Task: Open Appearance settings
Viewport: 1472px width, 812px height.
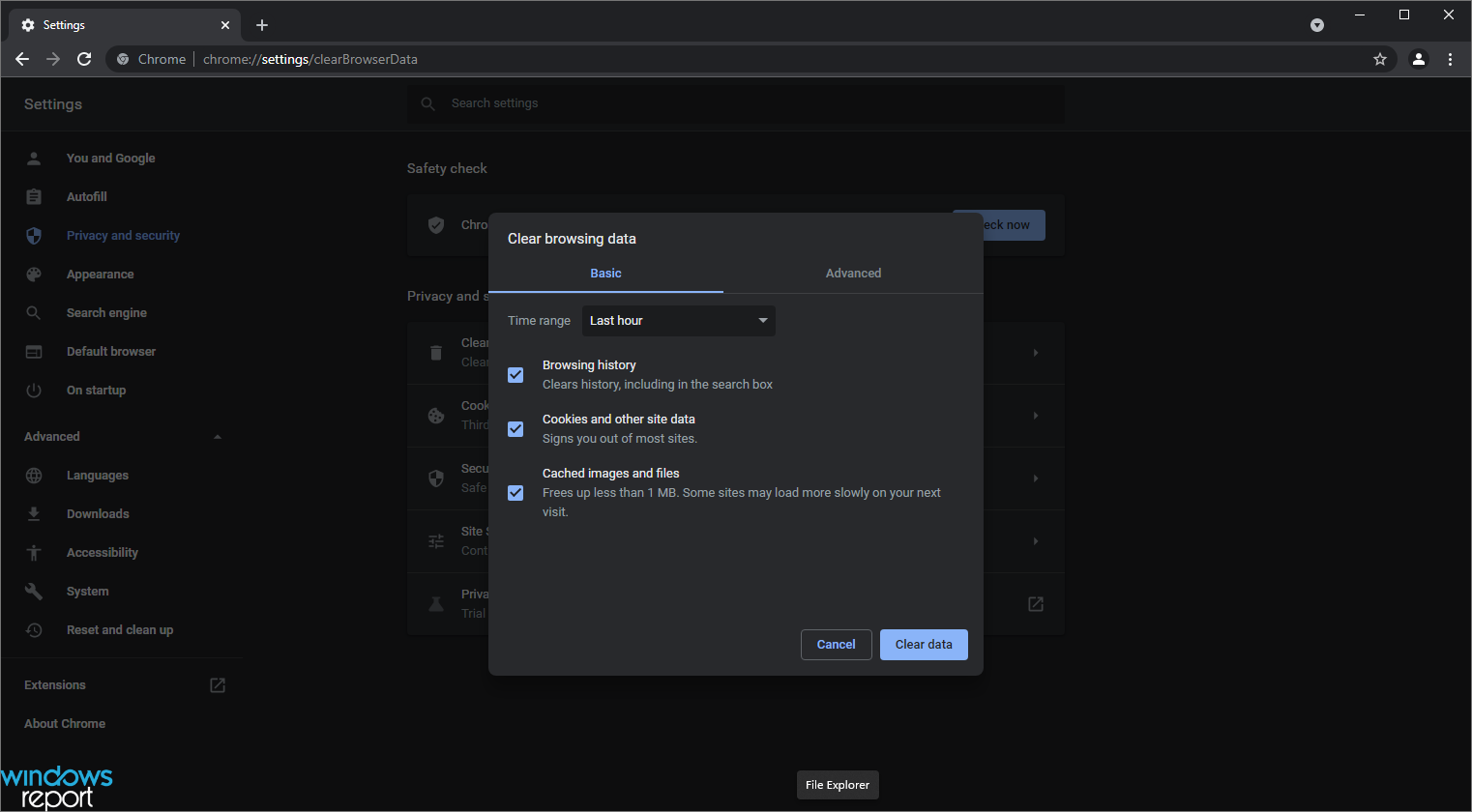Action: point(101,275)
